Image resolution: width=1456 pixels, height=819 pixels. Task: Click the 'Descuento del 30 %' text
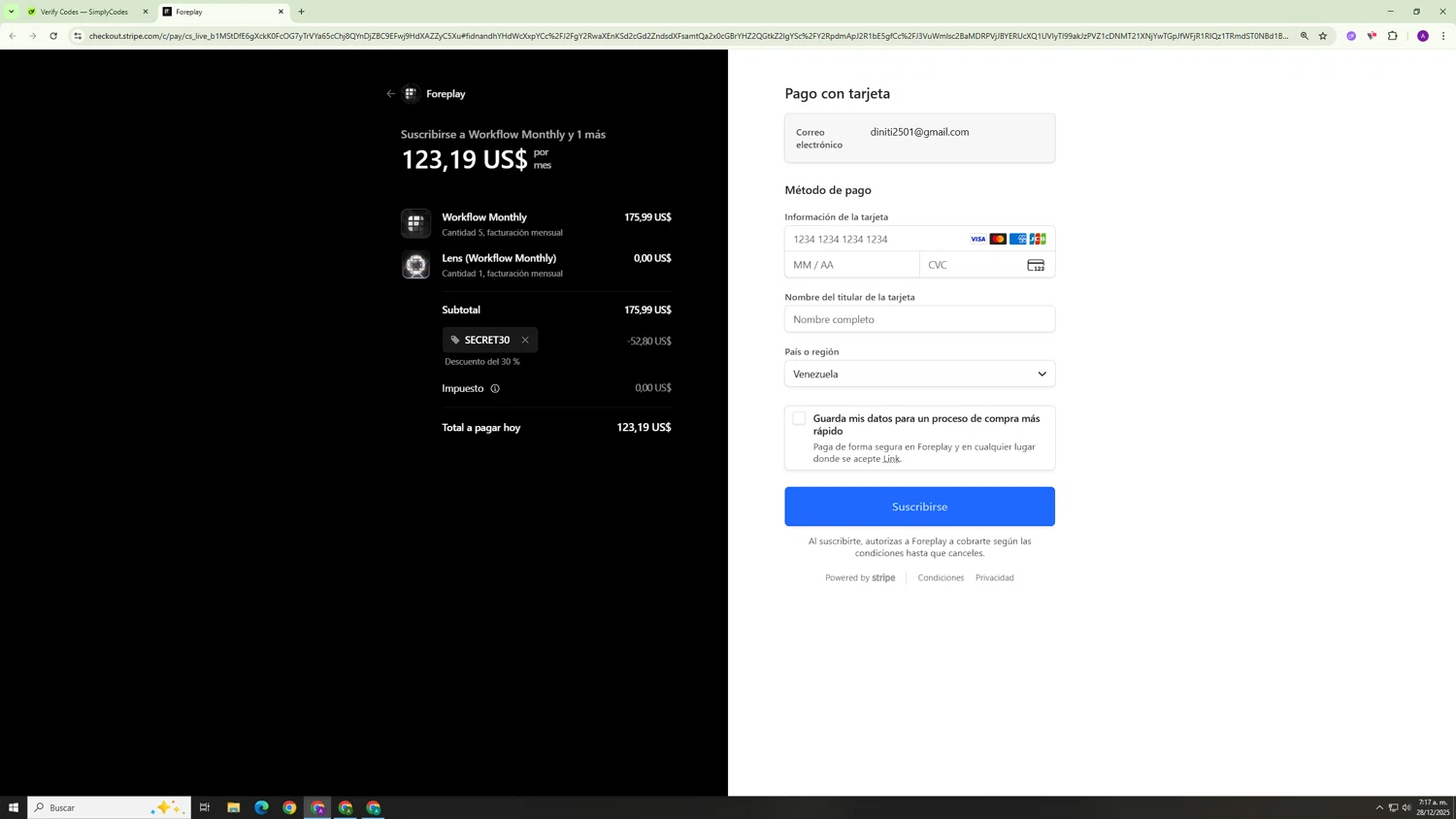pos(482,362)
